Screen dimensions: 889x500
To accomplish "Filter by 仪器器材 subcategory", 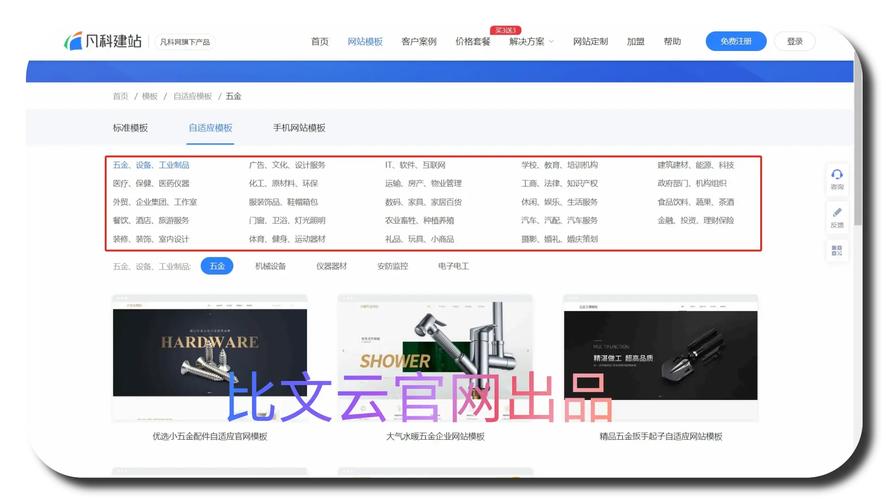I will pyautogui.click(x=332, y=266).
